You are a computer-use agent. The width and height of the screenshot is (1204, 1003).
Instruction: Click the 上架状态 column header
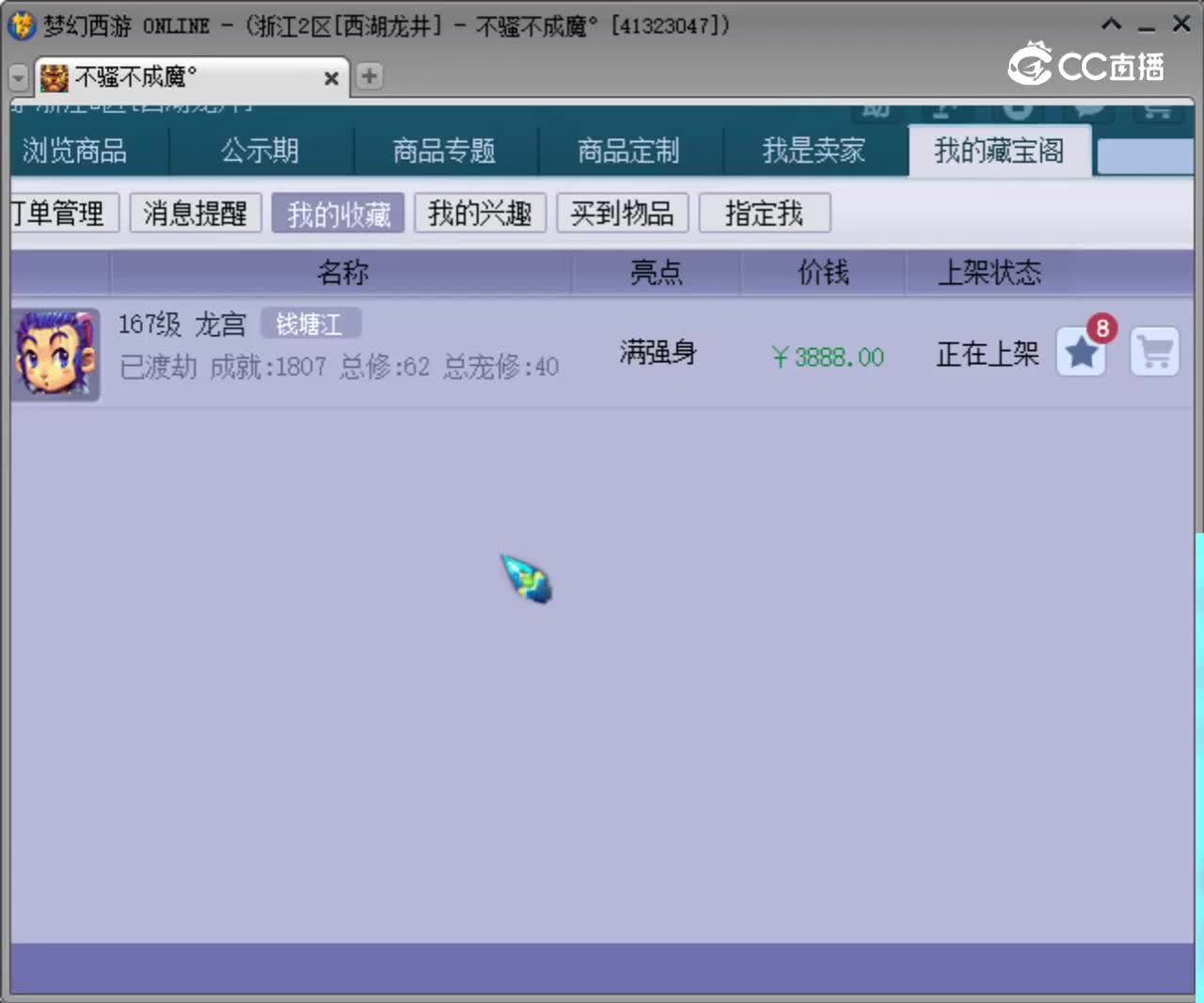pos(990,273)
